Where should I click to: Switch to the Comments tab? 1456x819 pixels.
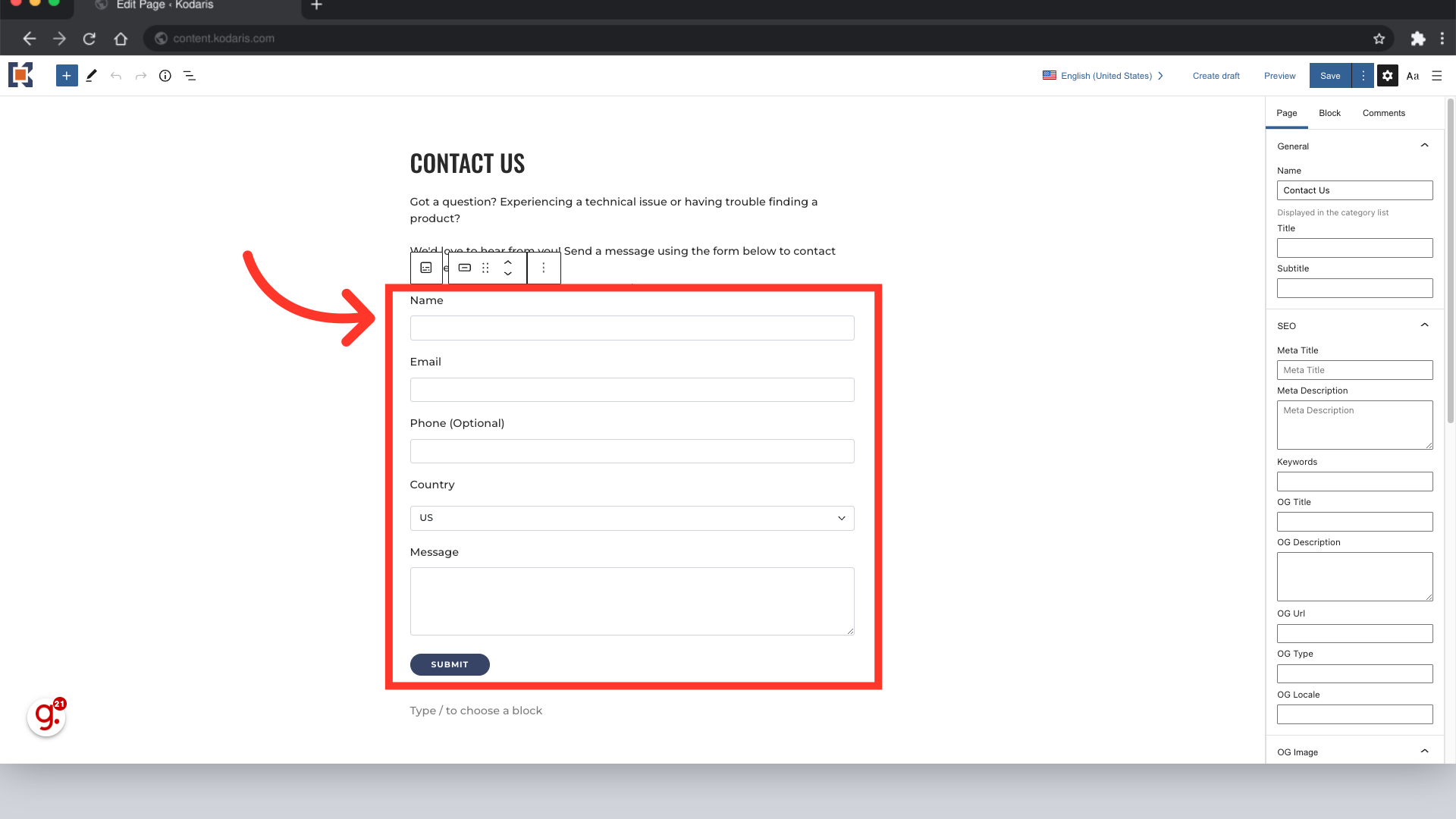coord(1383,113)
